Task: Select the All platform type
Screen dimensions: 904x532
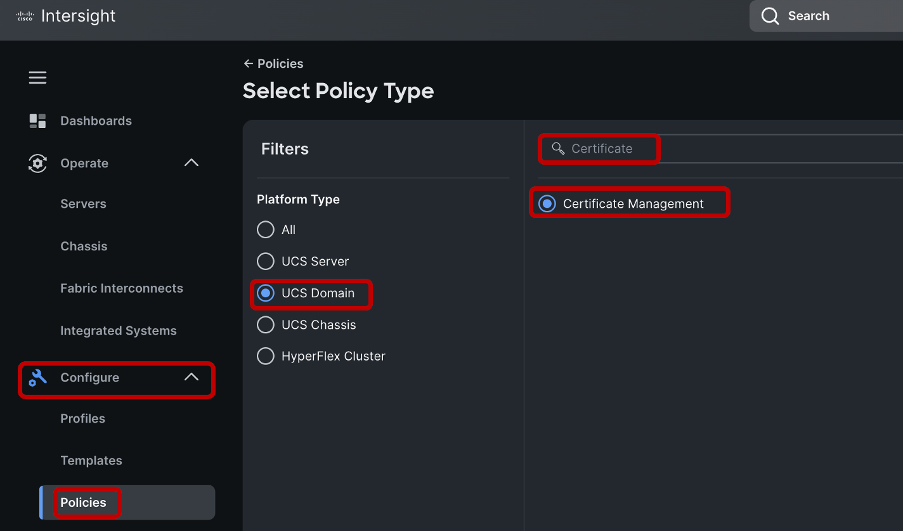Action: 266,229
